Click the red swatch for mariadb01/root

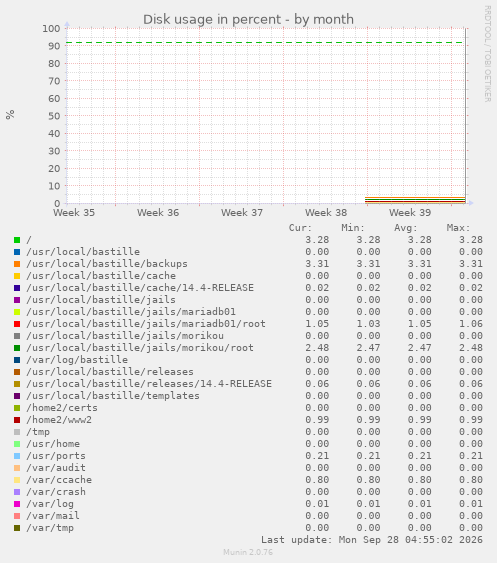pyautogui.click(x=17, y=324)
